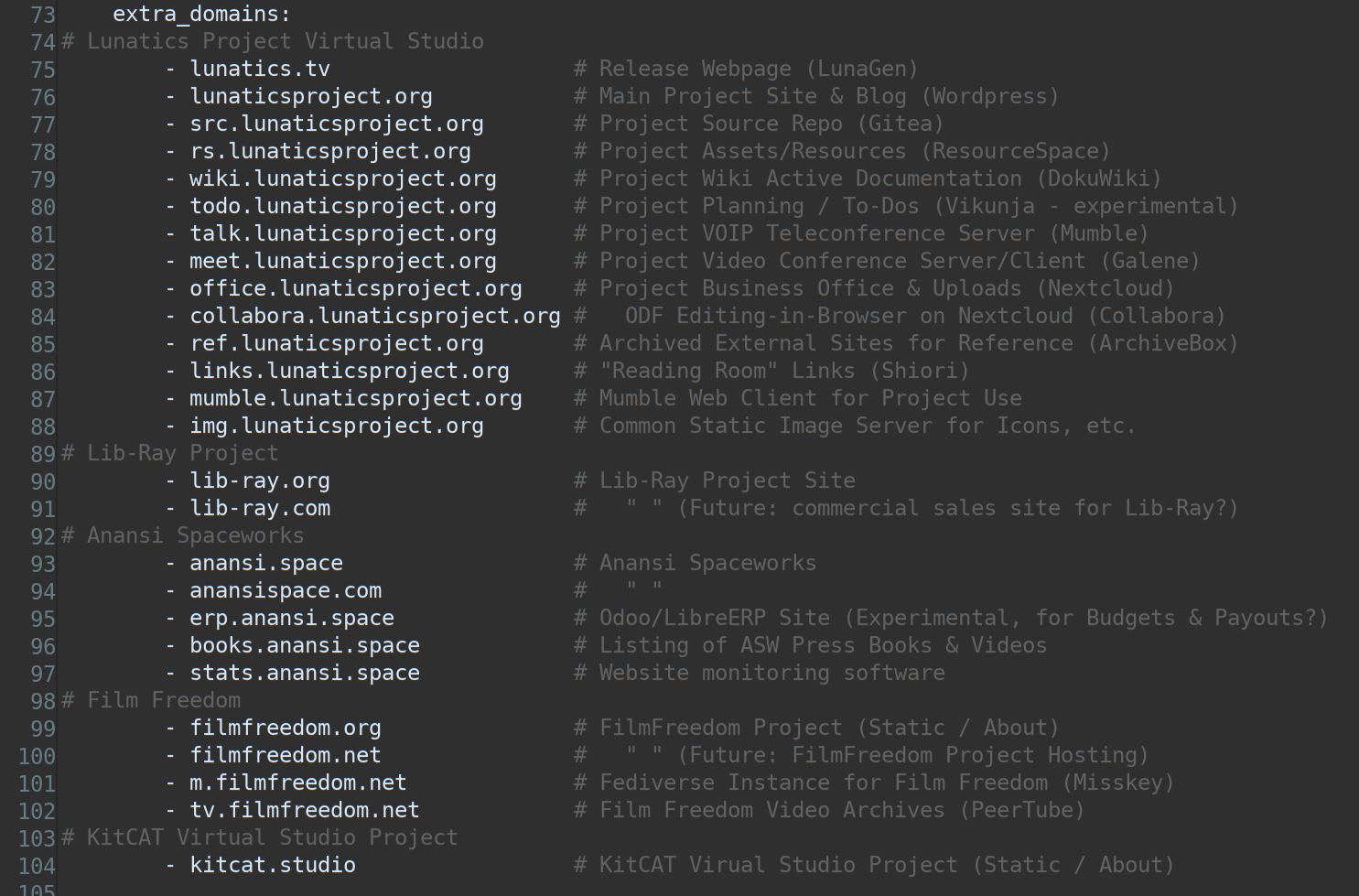The width and height of the screenshot is (1359, 896).
Task: Click the 'Project Source Repo (Gitea)' comment
Action: tap(771, 124)
